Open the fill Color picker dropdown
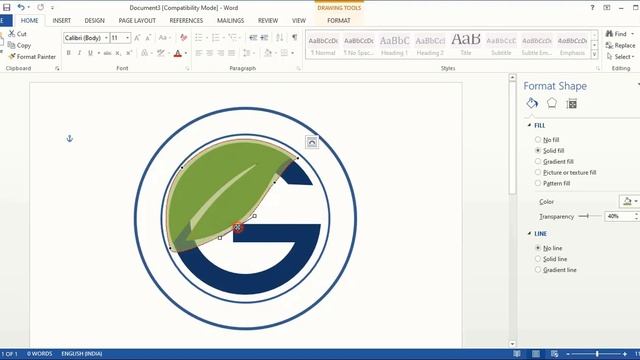The image size is (640, 360). (630, 201)
